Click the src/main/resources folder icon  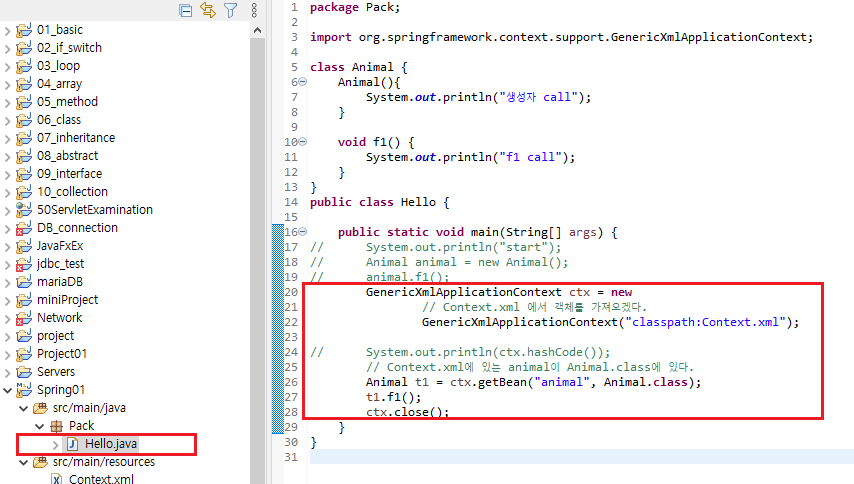(40, 462)
